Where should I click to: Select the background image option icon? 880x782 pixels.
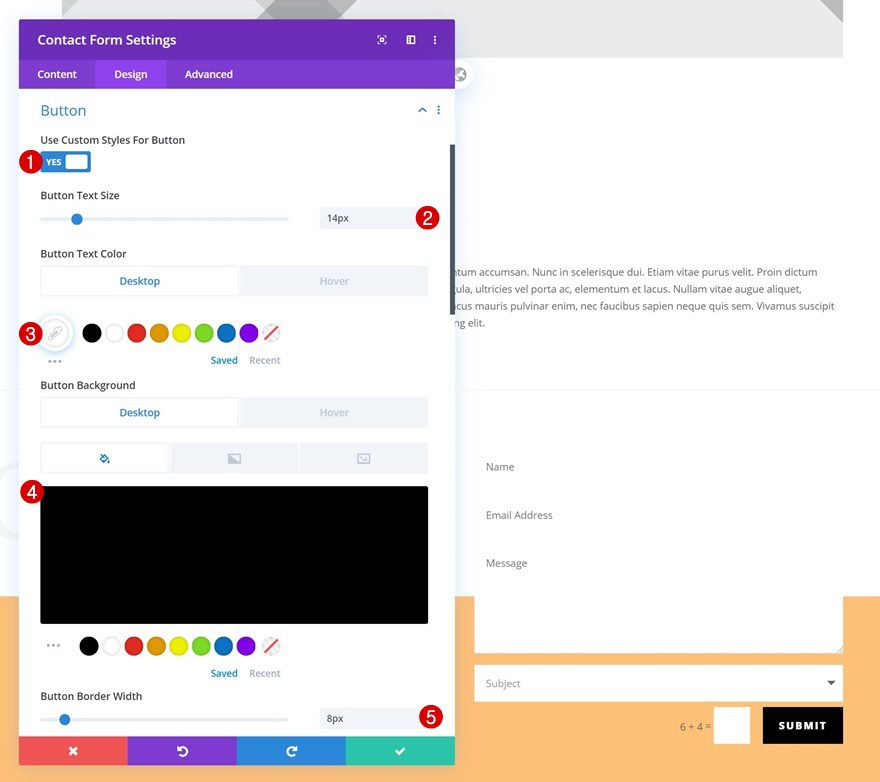pos(364,457)
